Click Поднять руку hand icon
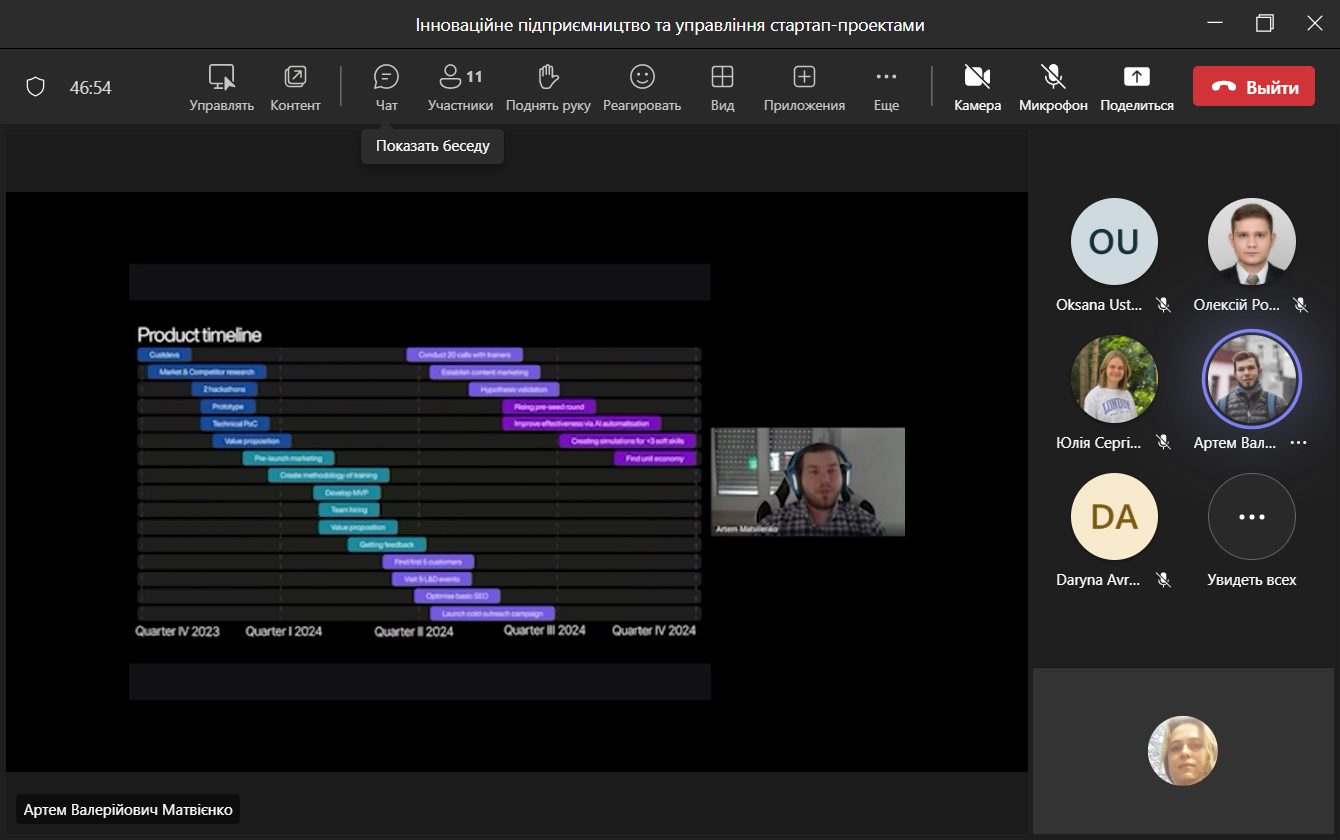 coord(548,86)
